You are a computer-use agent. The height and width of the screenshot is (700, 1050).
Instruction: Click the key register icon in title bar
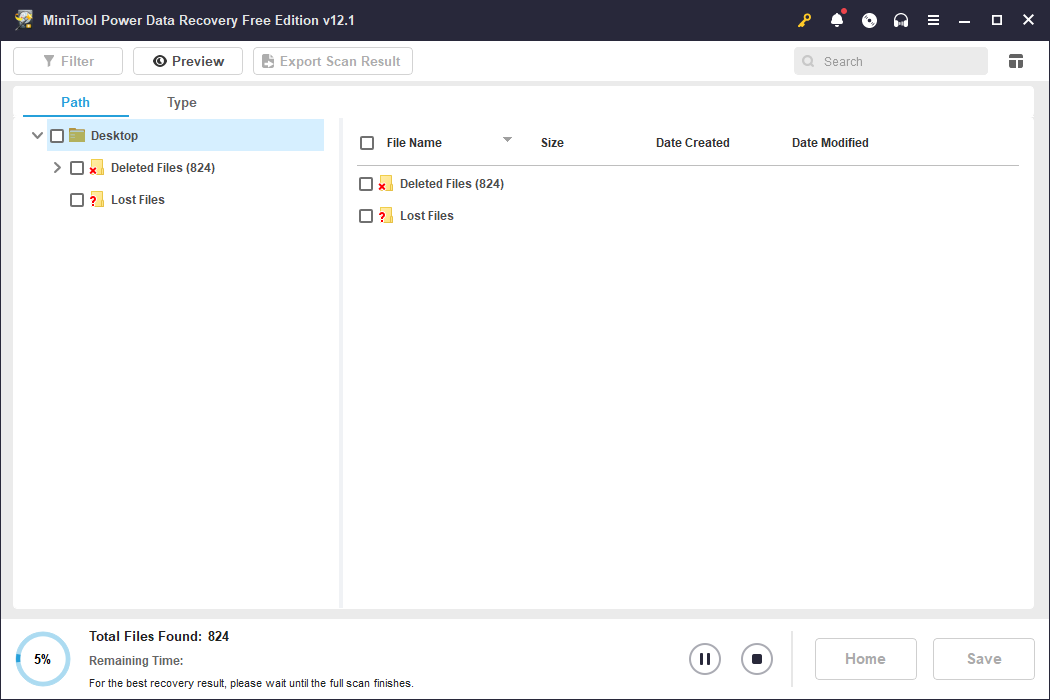tap(804, 20)
